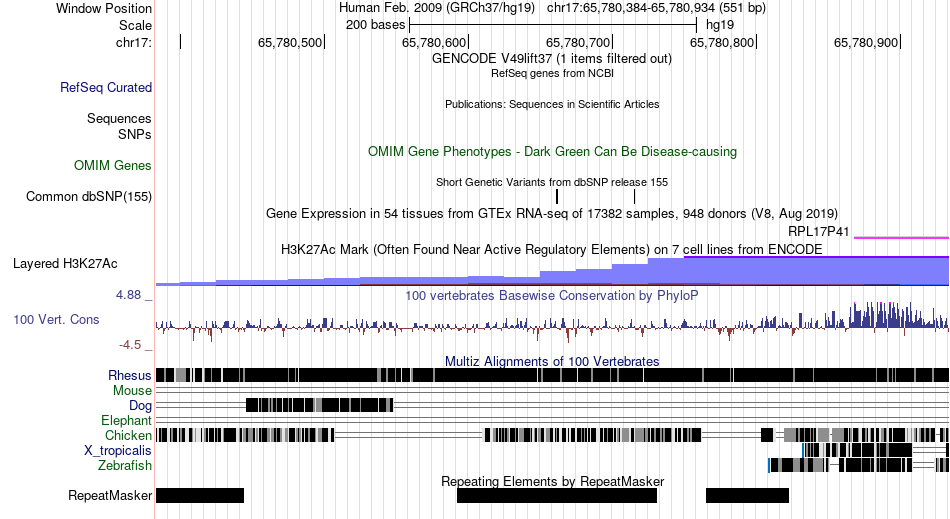This screenshot has height=519, width=950.
Task: Click the OMIM Genes track label
Action: (113, 165)
